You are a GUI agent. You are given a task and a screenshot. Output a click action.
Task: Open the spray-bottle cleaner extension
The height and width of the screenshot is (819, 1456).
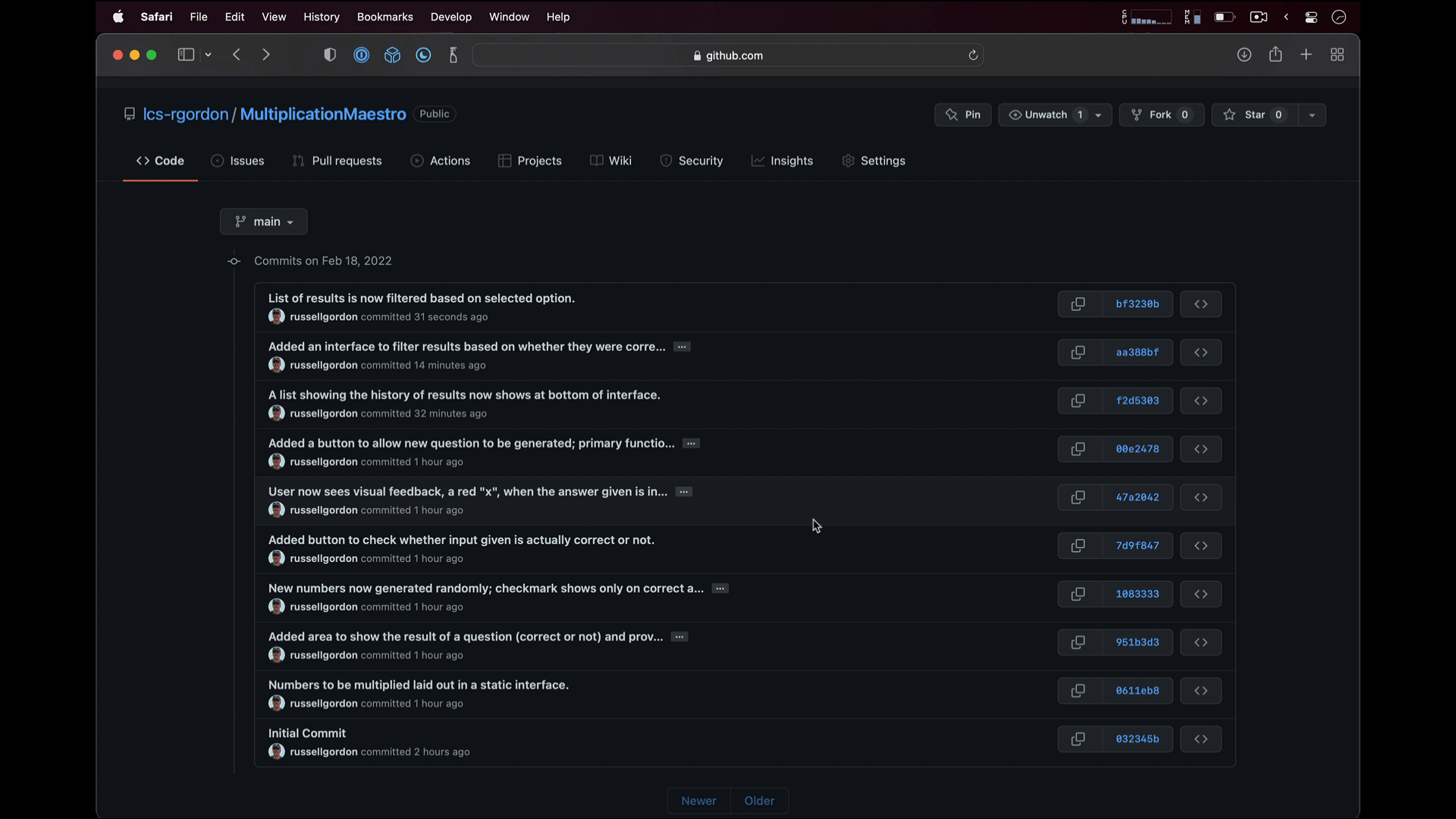453,55
